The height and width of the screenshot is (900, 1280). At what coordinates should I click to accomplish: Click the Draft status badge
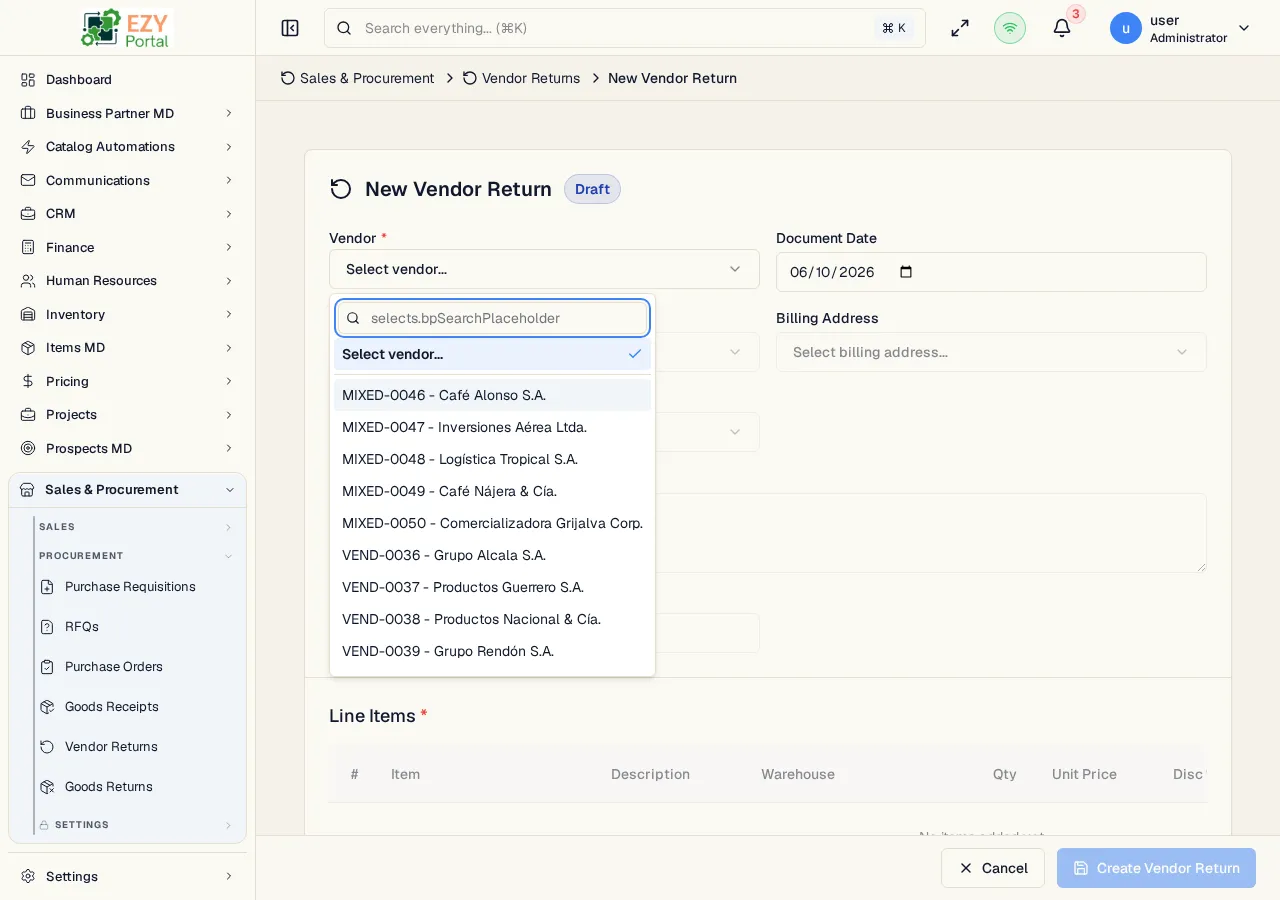tap(592, 189)
